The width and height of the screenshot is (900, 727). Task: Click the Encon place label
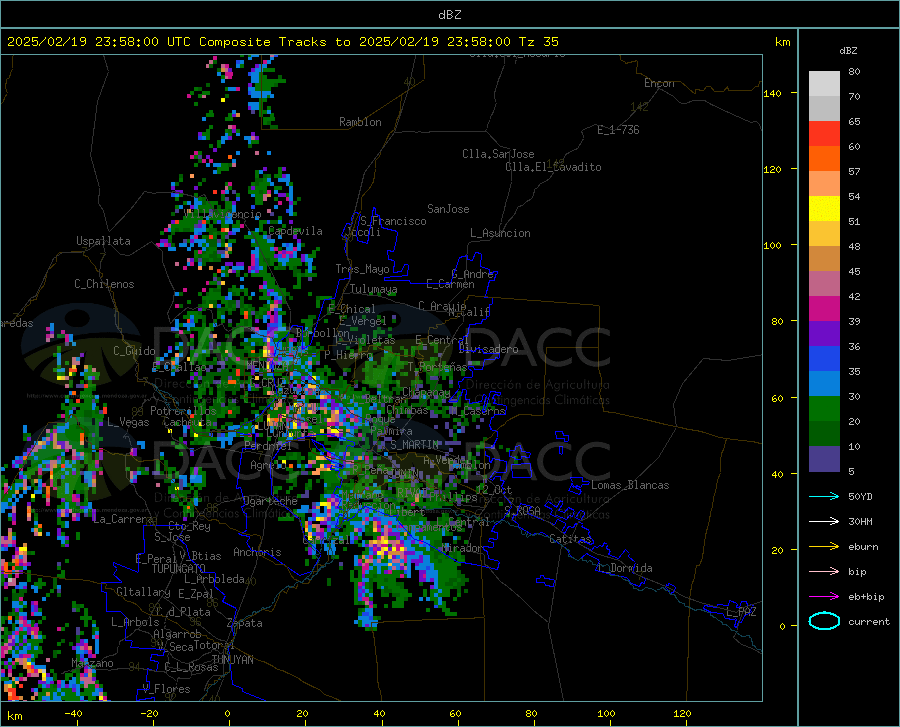pyautogui.click(x=659, y=83)
